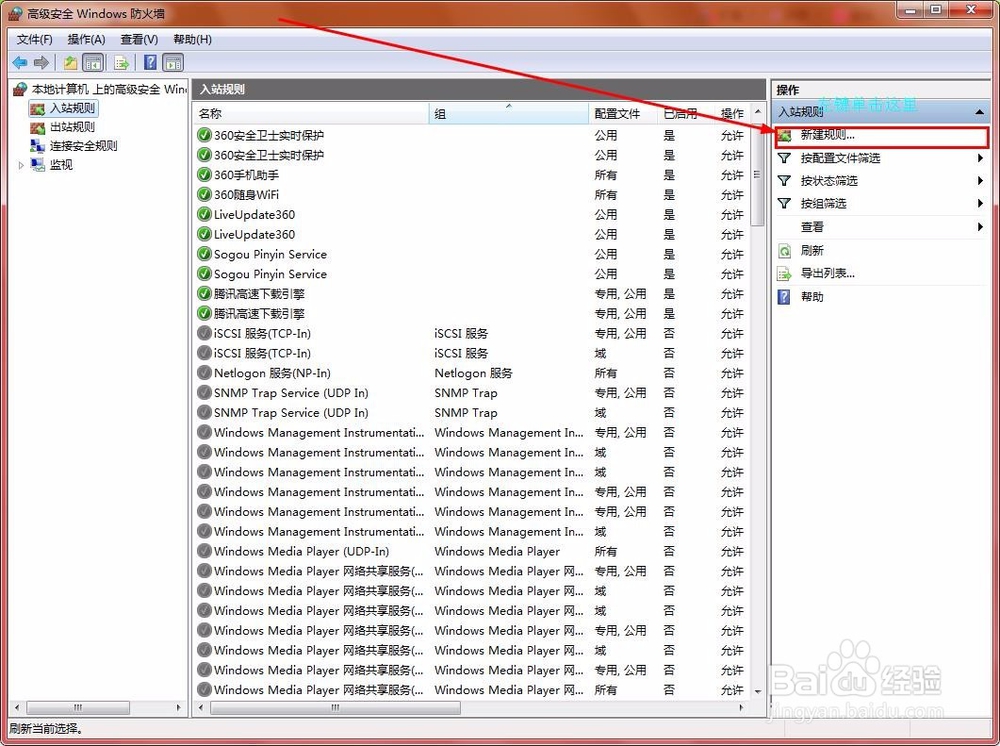This screenshot has width=1000, height=746.
Task: Click gray icon of Windows Media Player (UDP-In)
Action: [204, 552]
